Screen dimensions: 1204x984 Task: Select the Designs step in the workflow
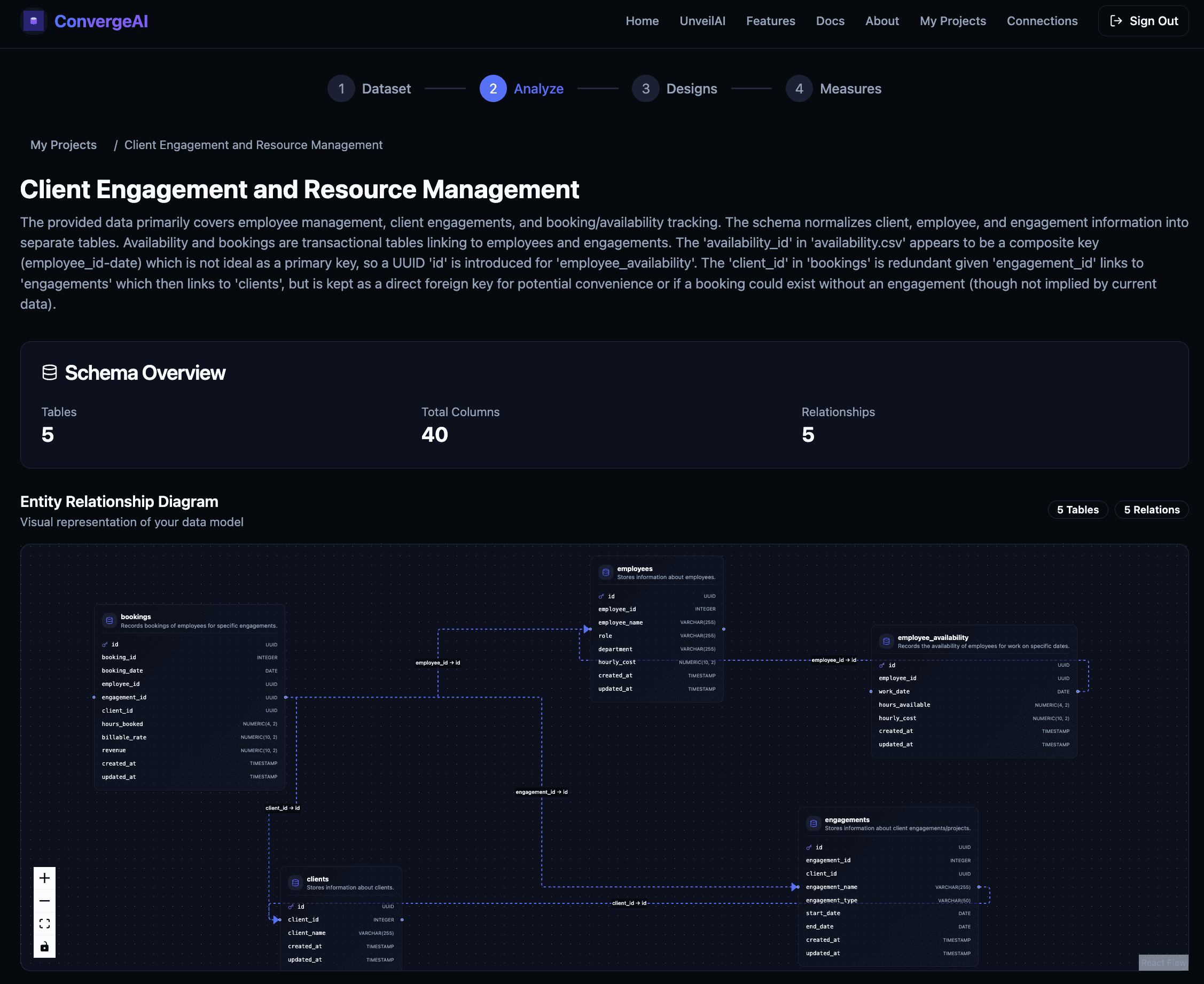[x=675, y=89]
